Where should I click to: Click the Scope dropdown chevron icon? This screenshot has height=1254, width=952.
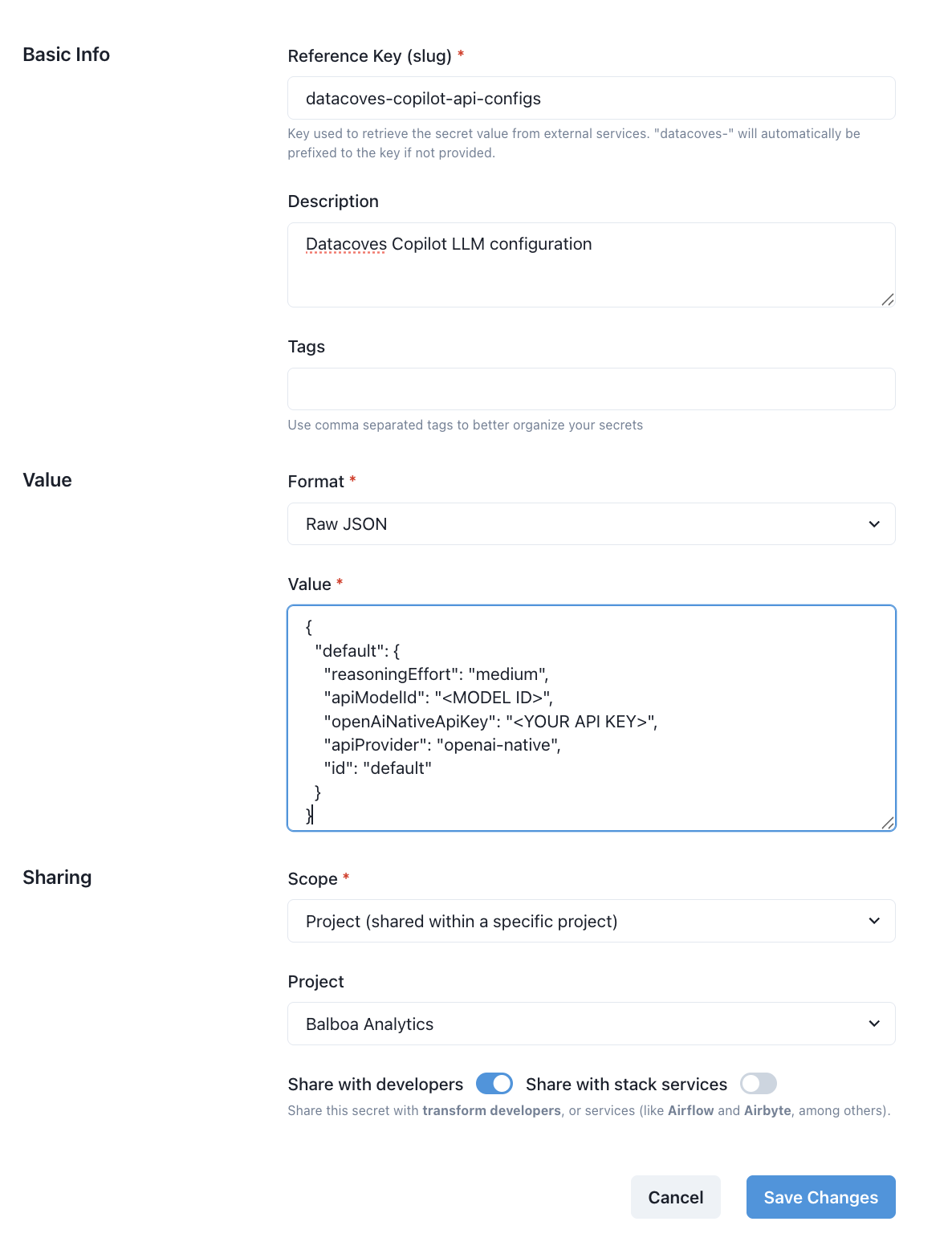(x=874, y=921)
